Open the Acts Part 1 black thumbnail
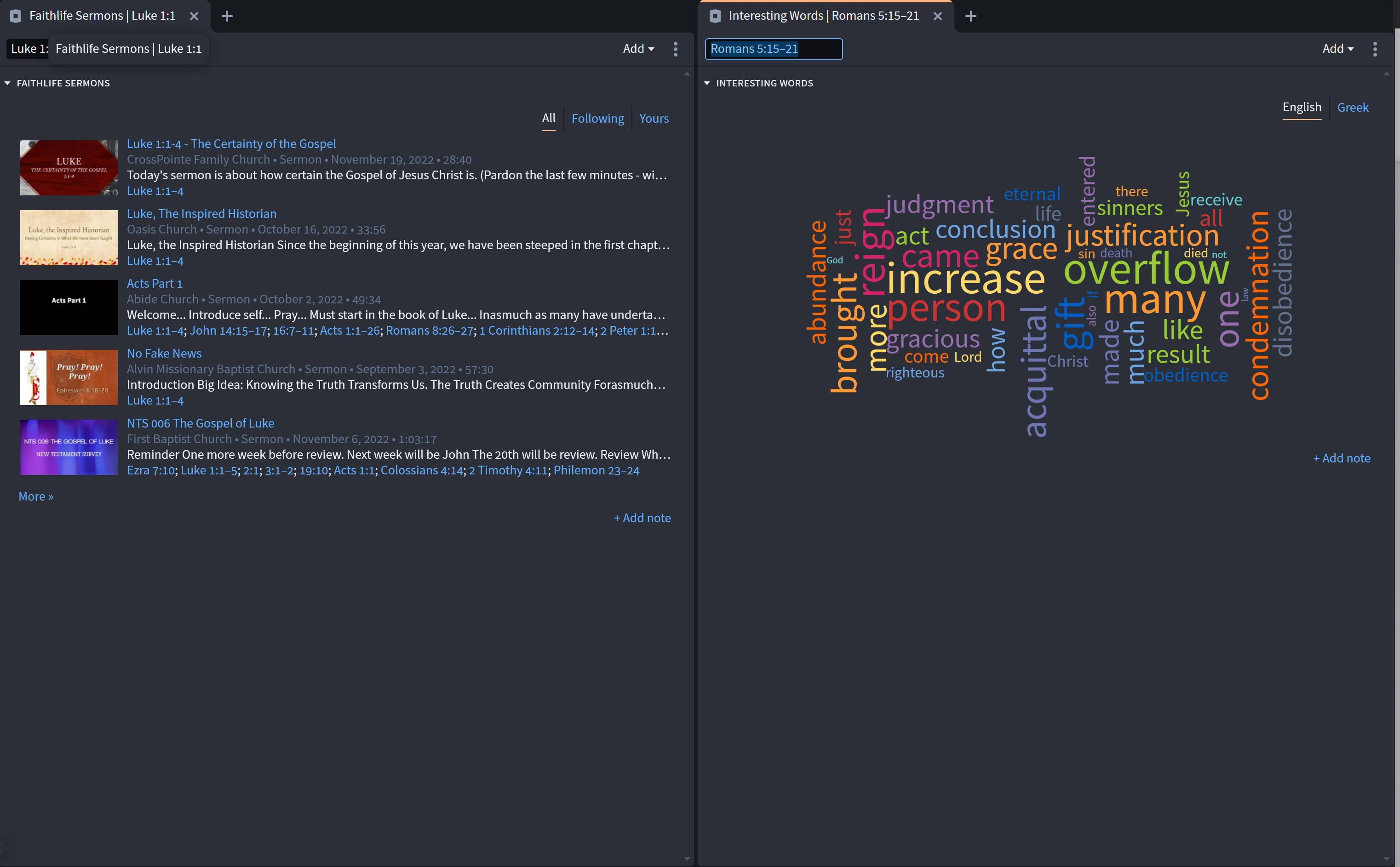Image resolution: width=1400 pixels, height=867 pixels. (69, 308)
